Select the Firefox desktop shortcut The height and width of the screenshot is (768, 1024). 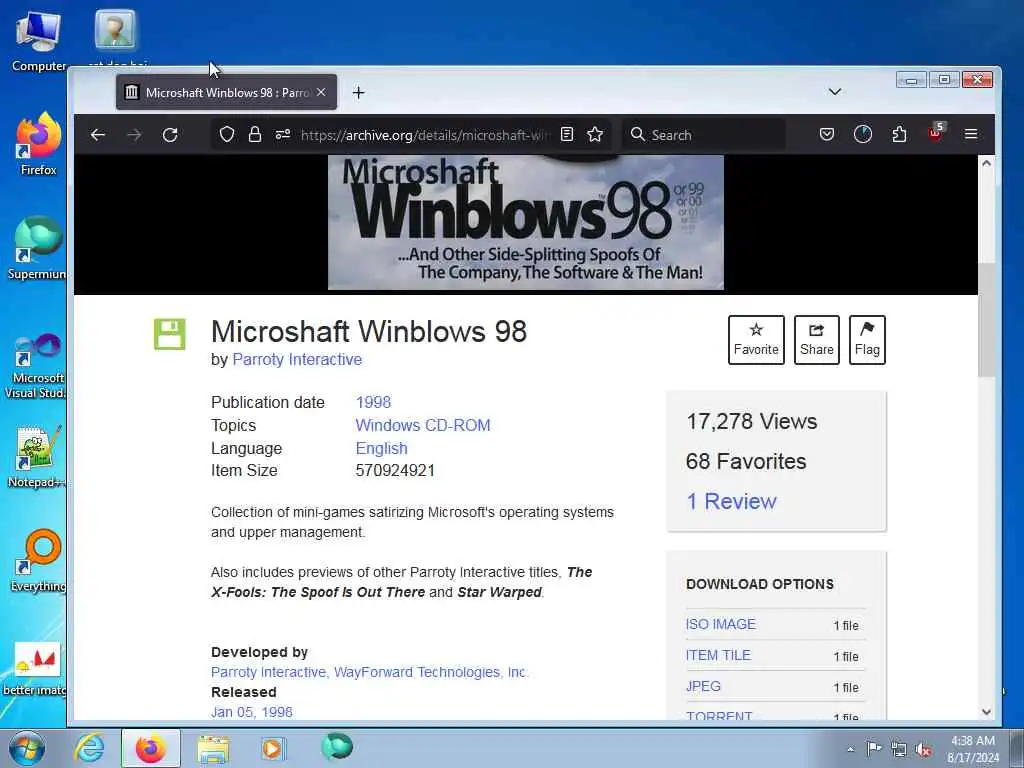pyautogui.click(x=38, y=145)
